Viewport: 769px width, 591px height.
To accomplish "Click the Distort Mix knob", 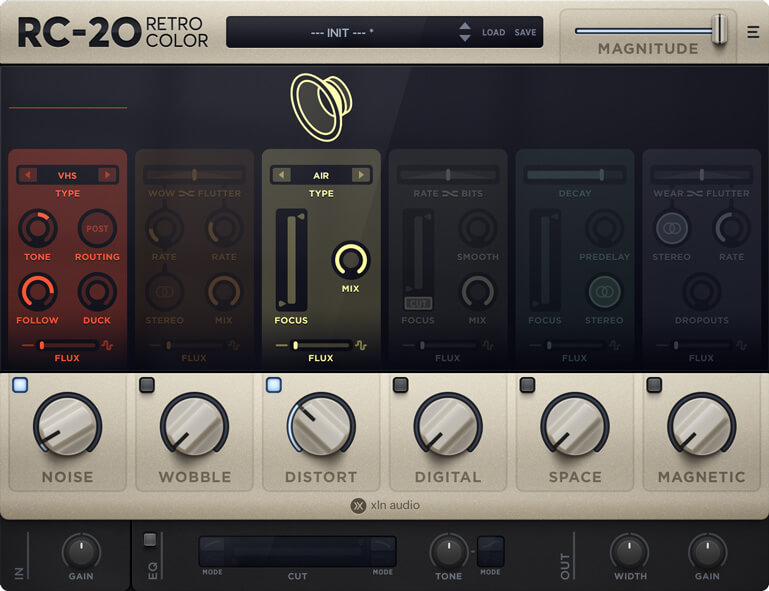I will [350, 260].
